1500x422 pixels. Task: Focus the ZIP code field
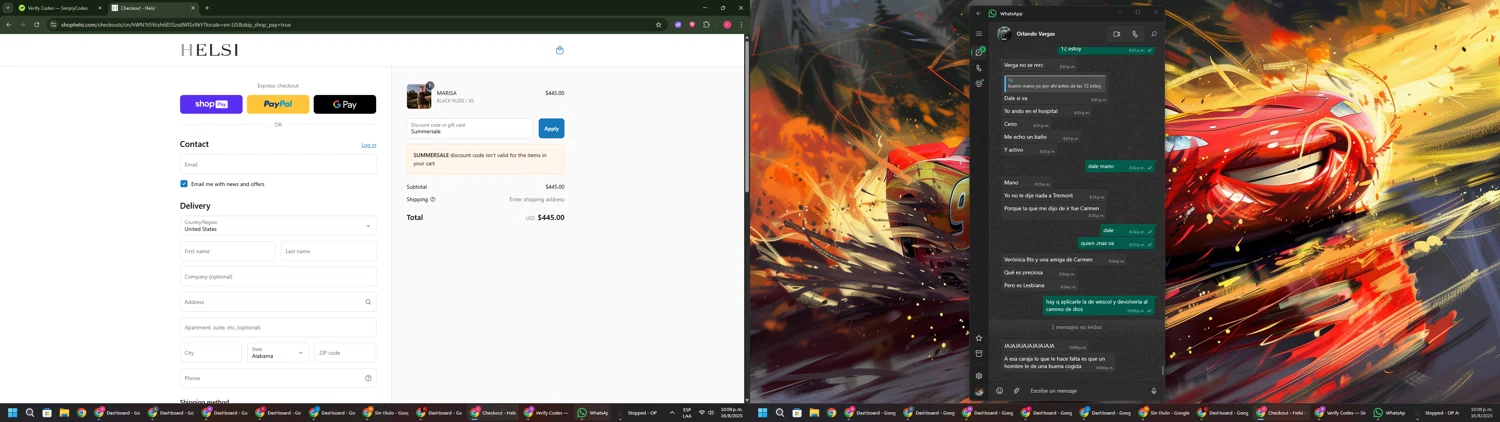pyautogui.click(x=345, y=353)
